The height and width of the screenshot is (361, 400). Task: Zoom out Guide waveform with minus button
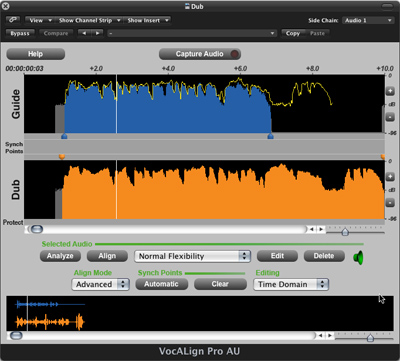click(390, 117)
